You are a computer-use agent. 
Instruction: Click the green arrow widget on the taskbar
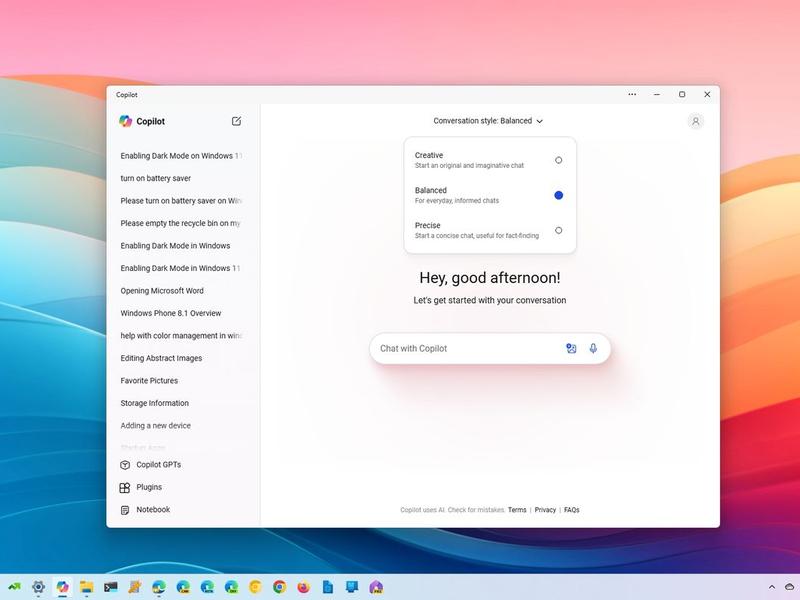click(x=14, y=587)
